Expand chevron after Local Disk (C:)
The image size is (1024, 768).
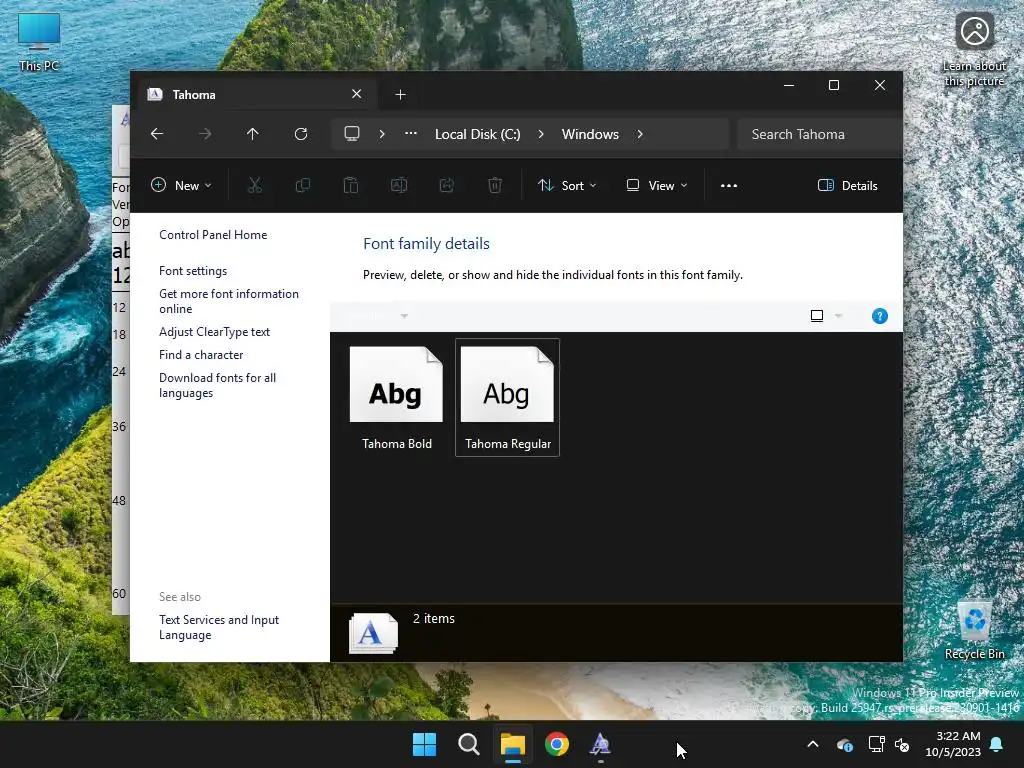pyautogui.click(x=541, y=134)
